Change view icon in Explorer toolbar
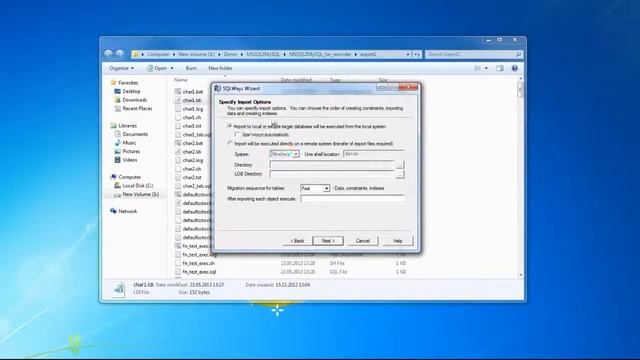640x360 pixels. (x=477, y=68)
